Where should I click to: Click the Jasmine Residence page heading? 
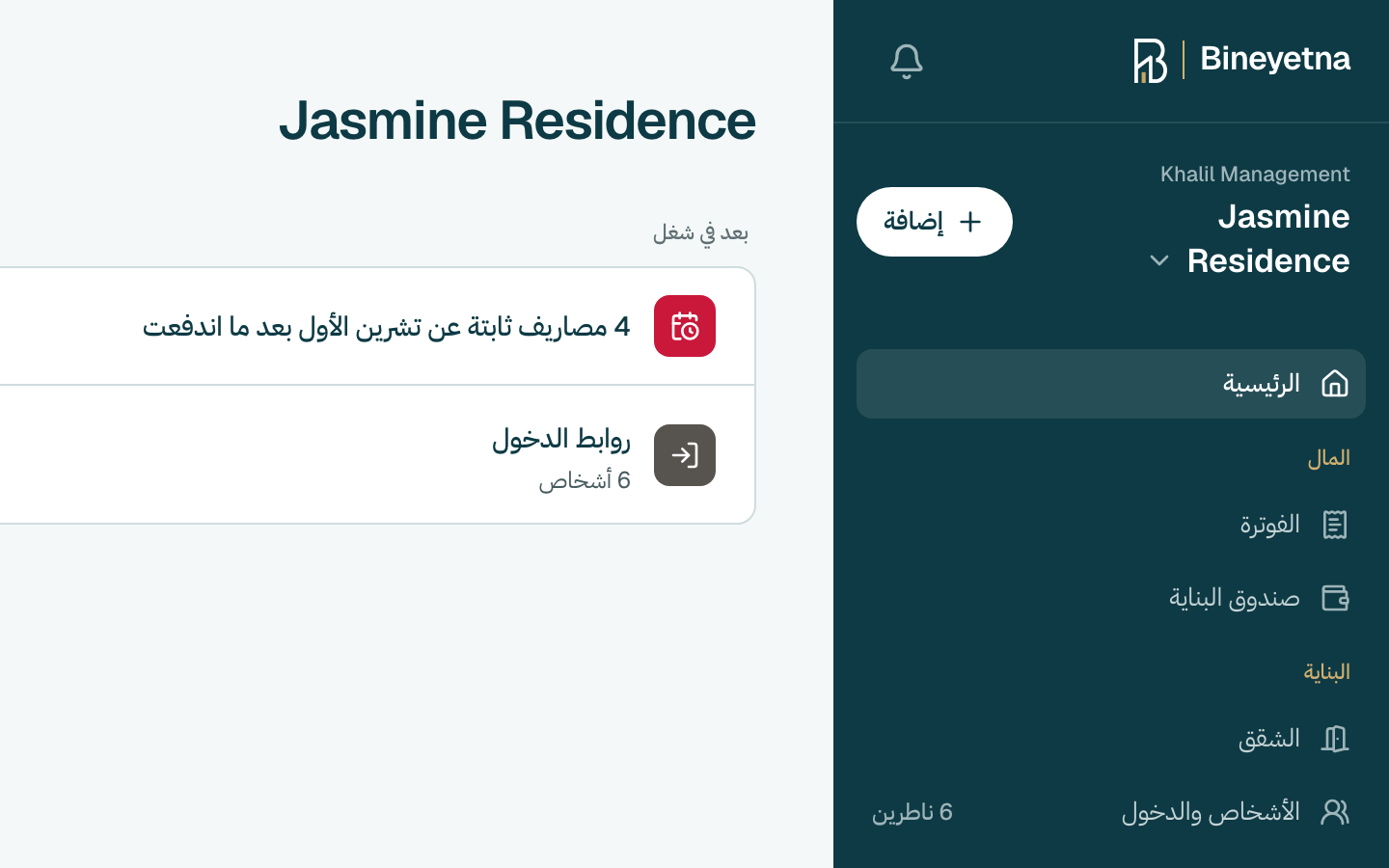pos(517,121)
